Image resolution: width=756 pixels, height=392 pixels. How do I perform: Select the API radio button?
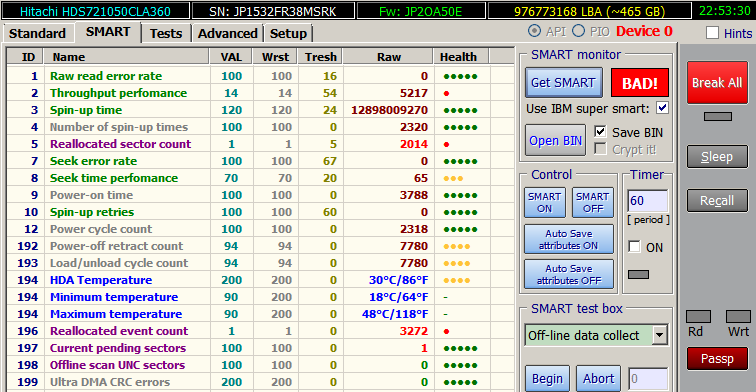[x=534, y=31]
